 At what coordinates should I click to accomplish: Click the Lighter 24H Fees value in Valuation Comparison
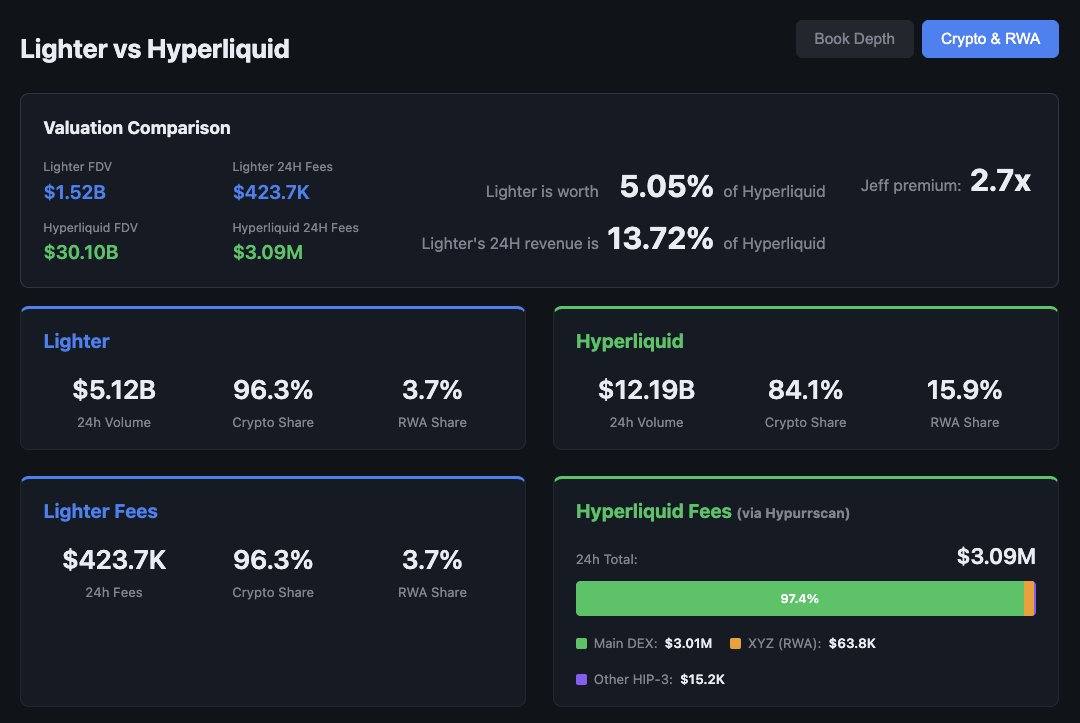pyautogui.click(x=271, y=192)
